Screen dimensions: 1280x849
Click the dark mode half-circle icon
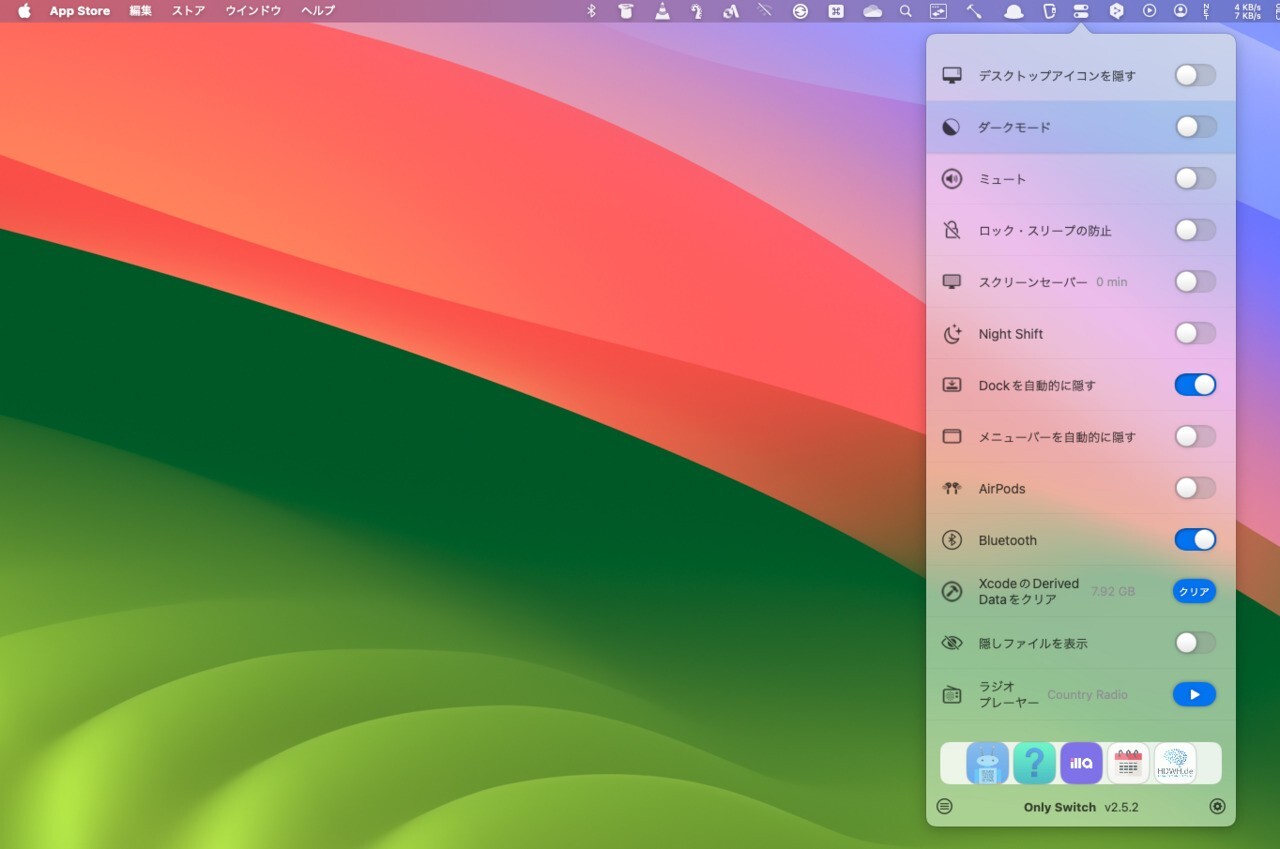click(952, 127)
